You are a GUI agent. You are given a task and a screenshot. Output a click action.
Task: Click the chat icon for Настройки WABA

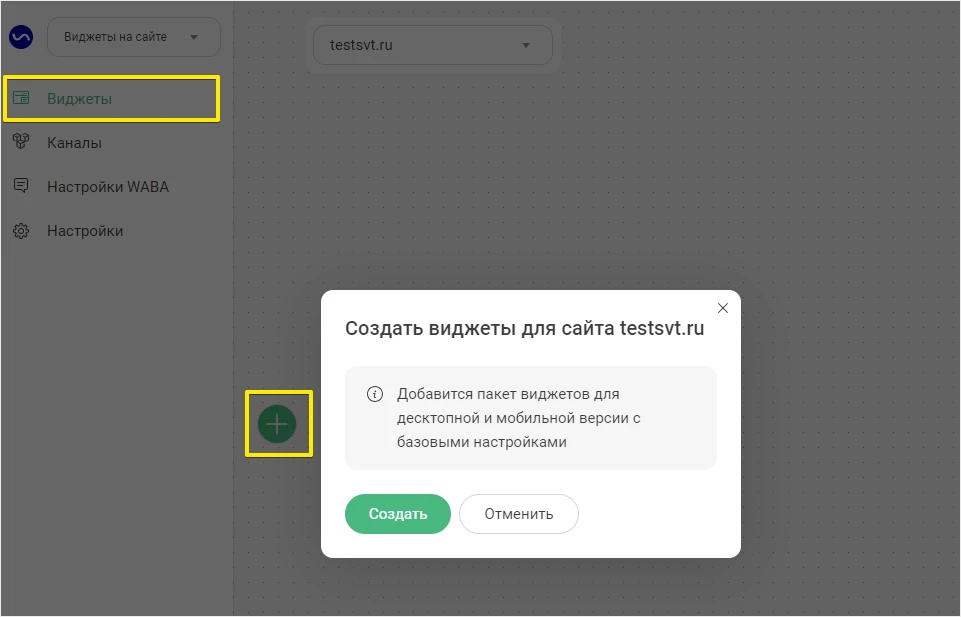click(x=21, y=186)
